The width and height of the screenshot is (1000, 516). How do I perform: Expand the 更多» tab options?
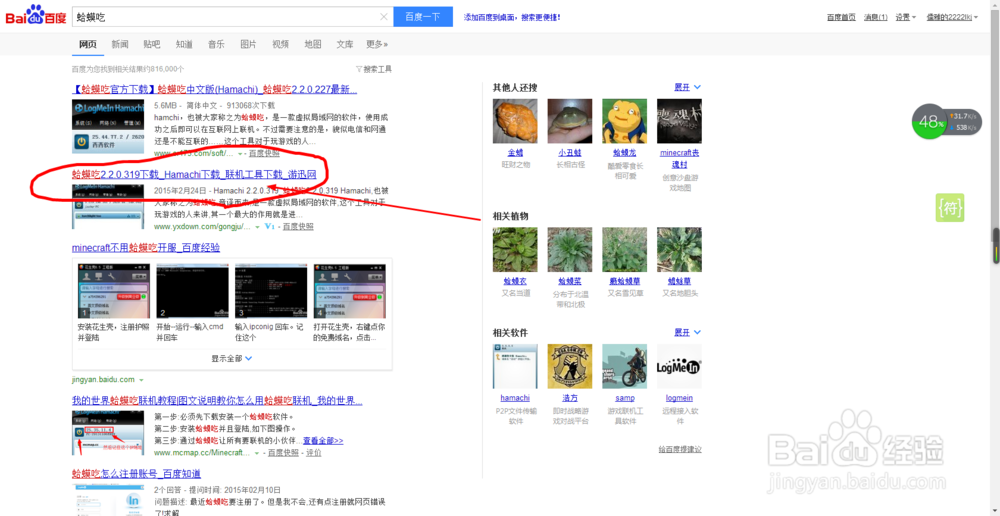tap(377, 45)
